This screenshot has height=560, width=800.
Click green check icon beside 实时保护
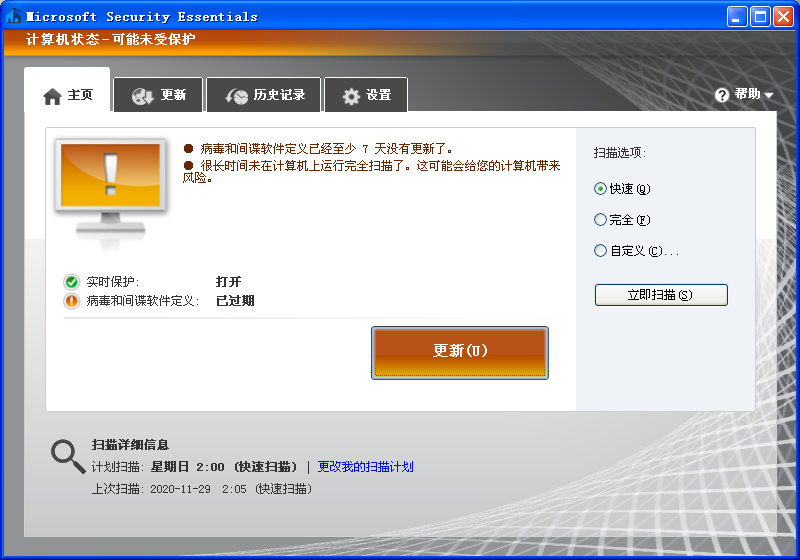tap(71, 282)
